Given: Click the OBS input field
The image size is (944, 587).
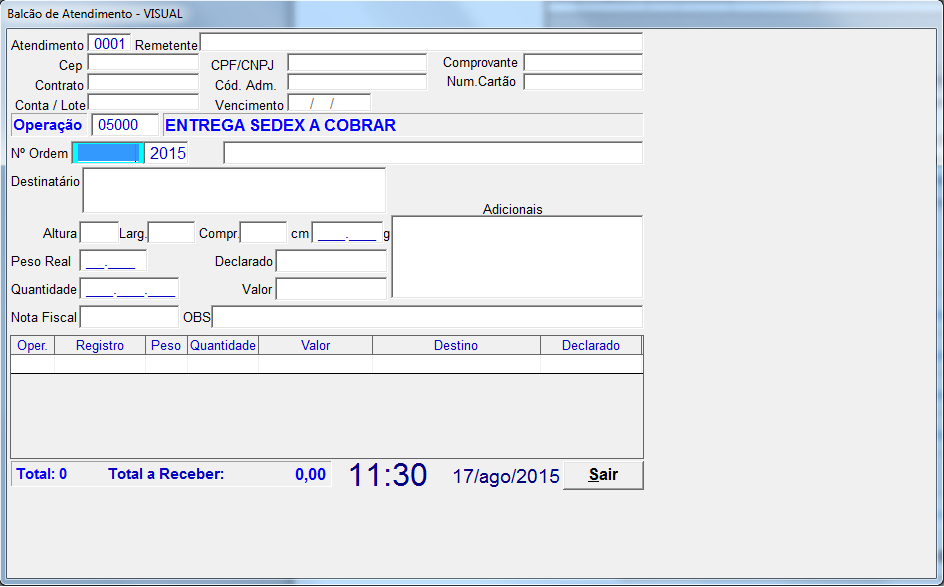Looking at the screenshot, I should pyautogui.click(x=427, y=317).
